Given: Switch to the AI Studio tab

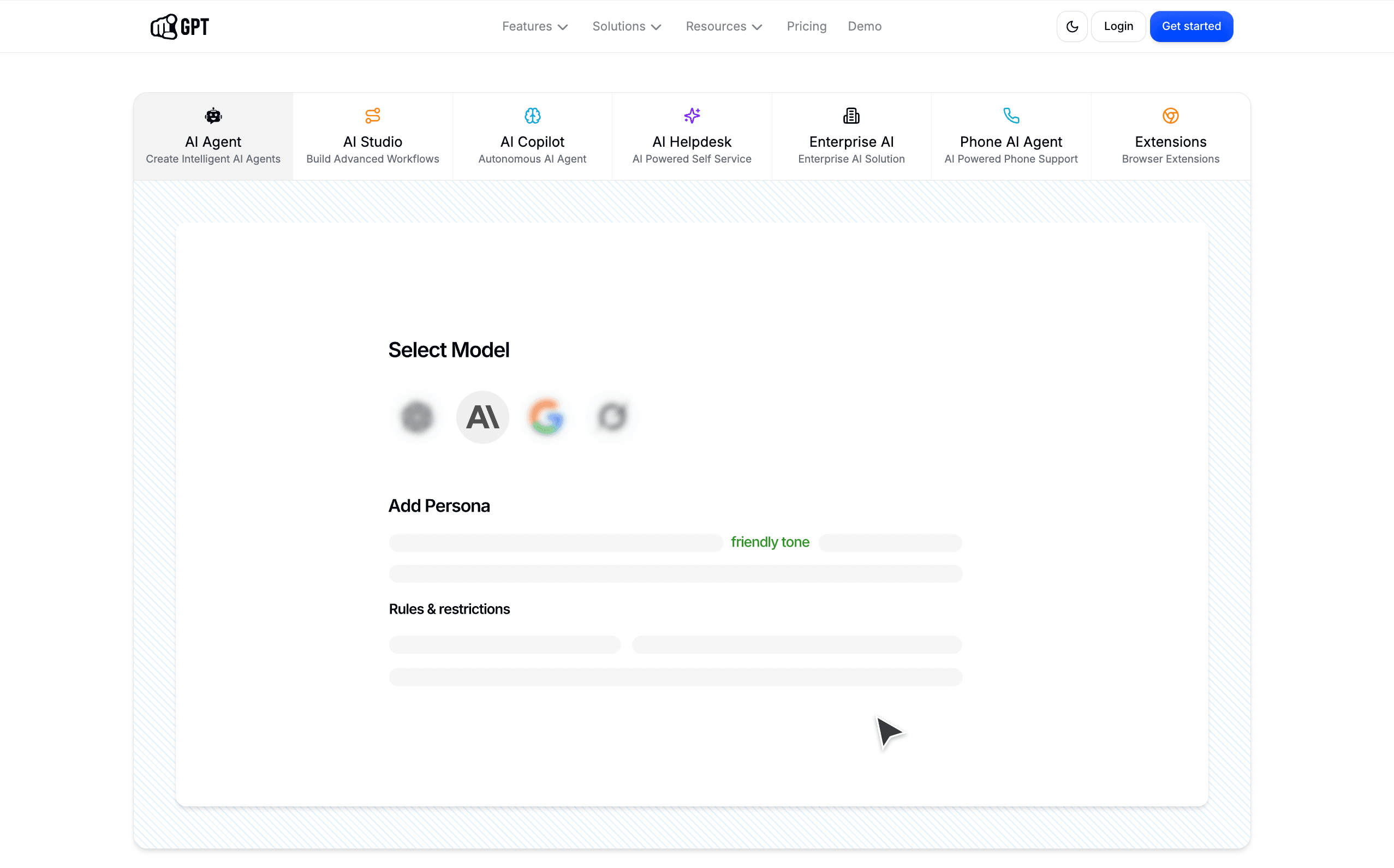Looking at the screenshot, I should 373,136.
